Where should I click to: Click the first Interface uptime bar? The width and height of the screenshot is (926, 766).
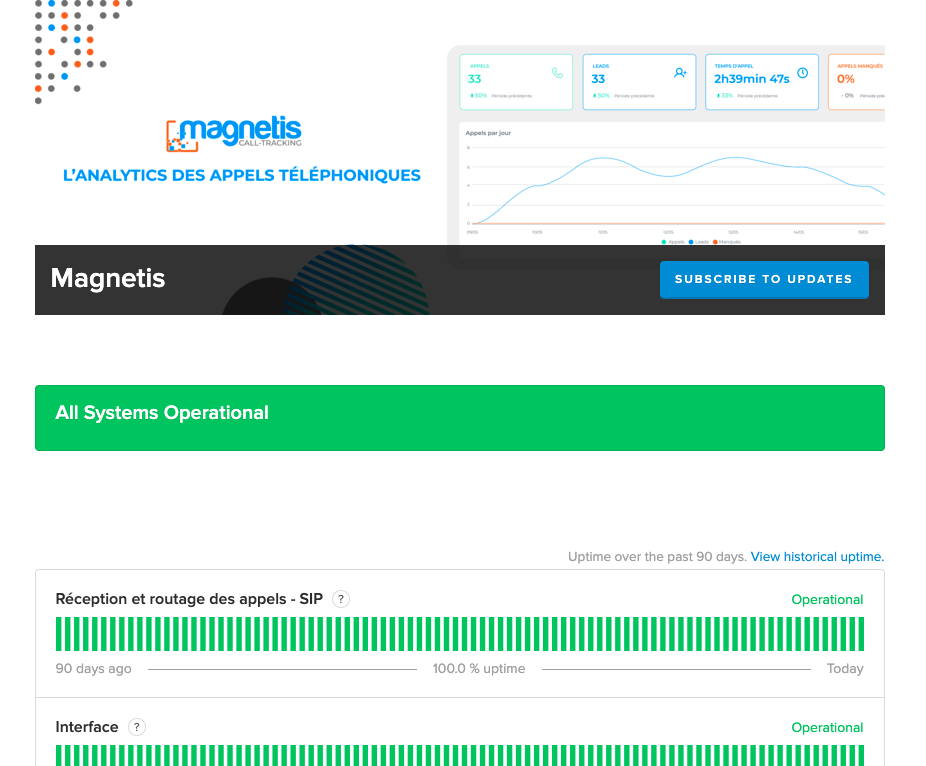pos(59,756)
